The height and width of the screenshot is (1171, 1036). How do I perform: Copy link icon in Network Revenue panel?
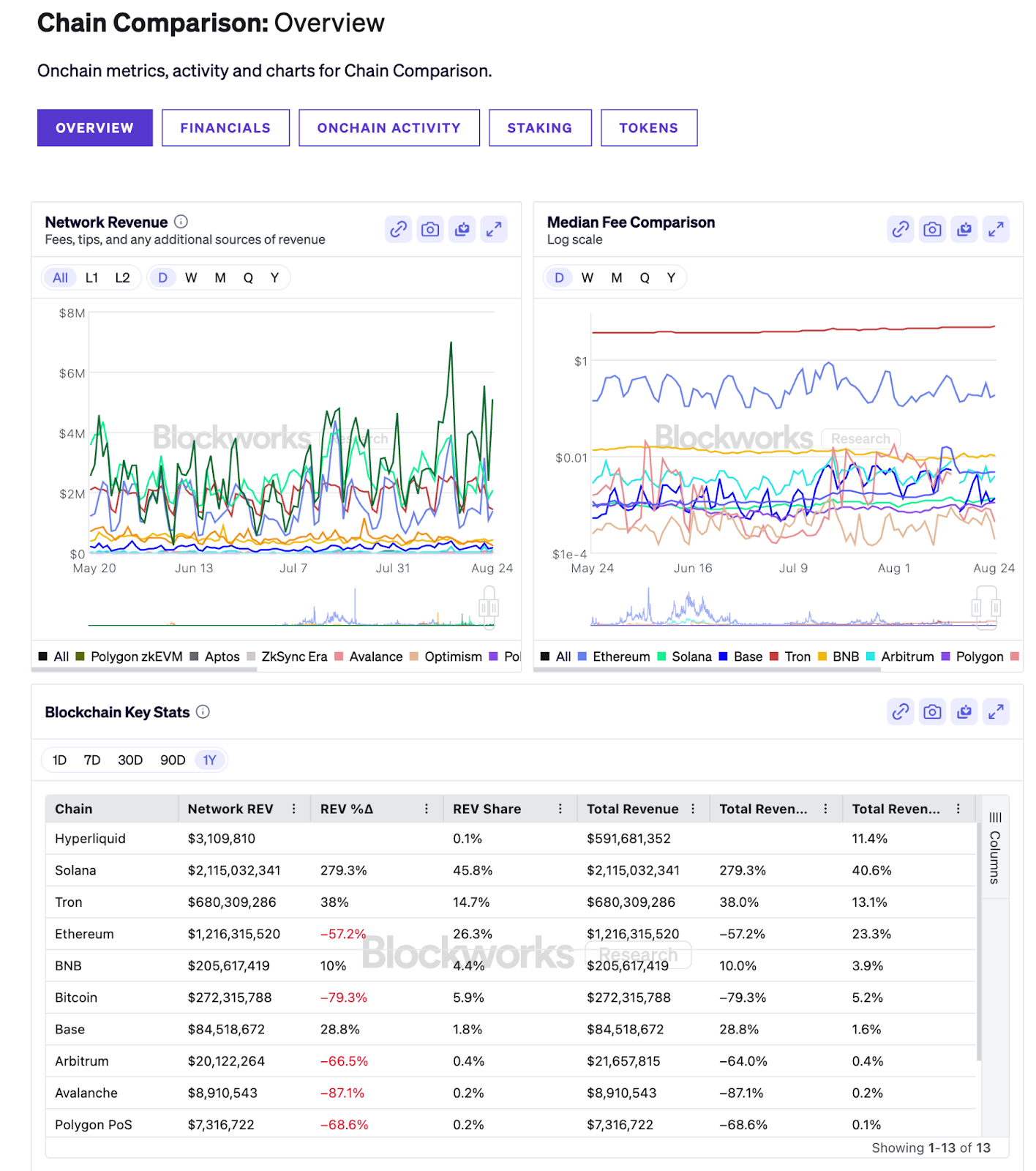pyautogui.click(x=398, y=230)
